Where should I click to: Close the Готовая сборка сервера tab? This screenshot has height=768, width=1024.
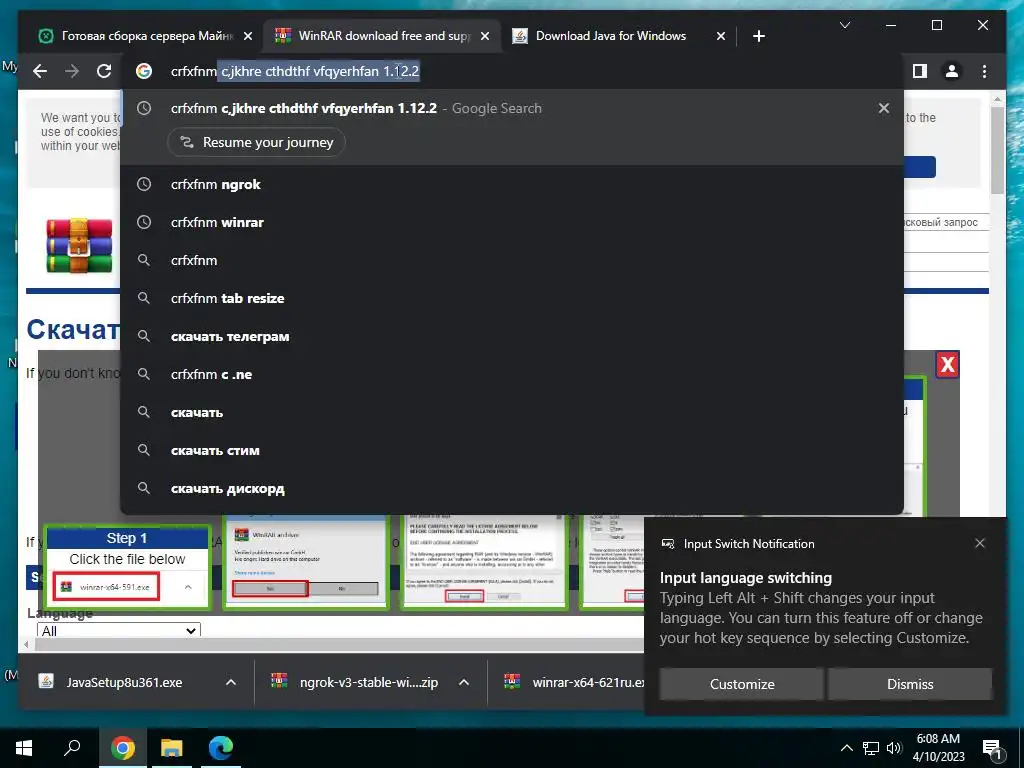coord(248,37)
